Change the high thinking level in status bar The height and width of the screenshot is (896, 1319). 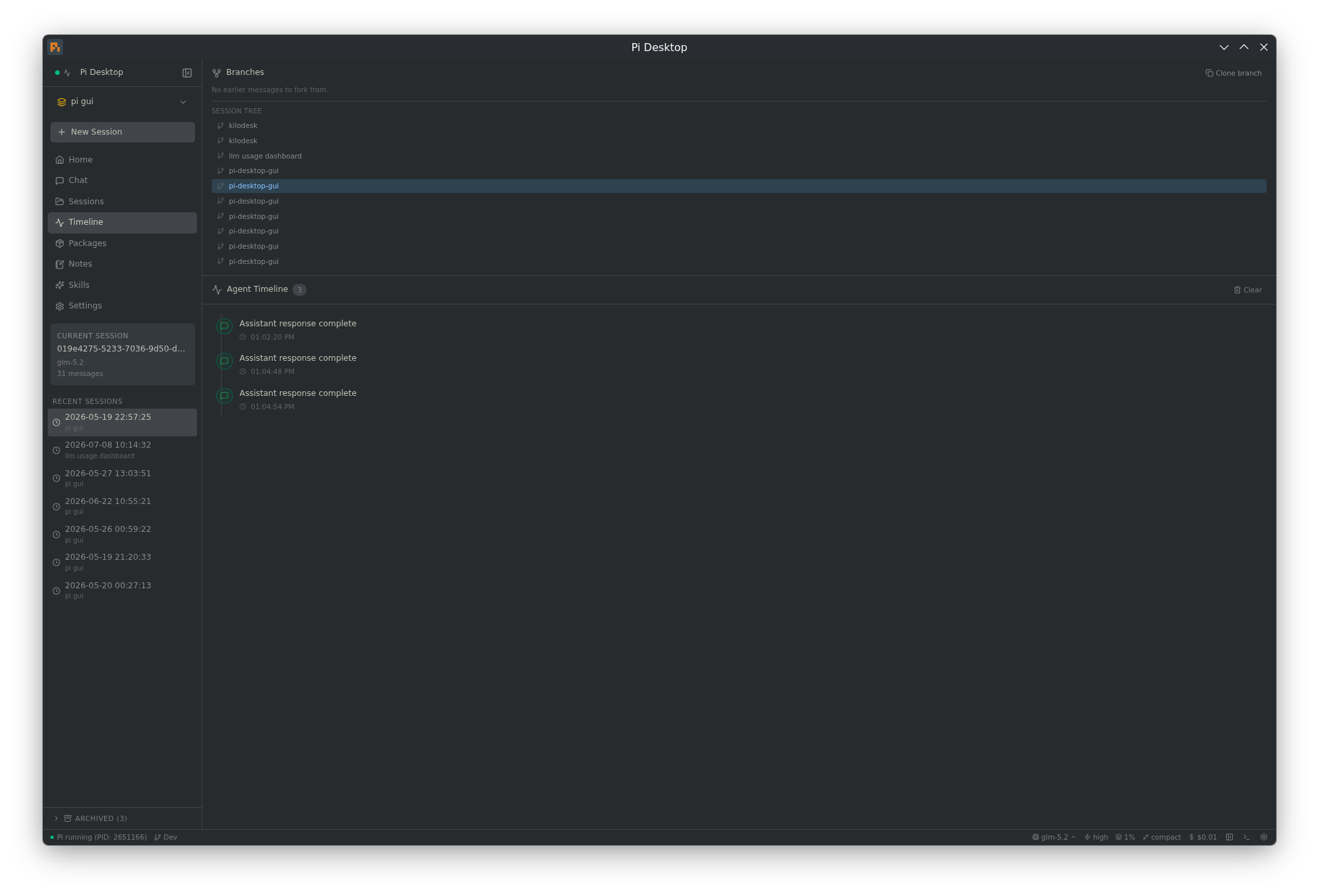[1096, 837]
